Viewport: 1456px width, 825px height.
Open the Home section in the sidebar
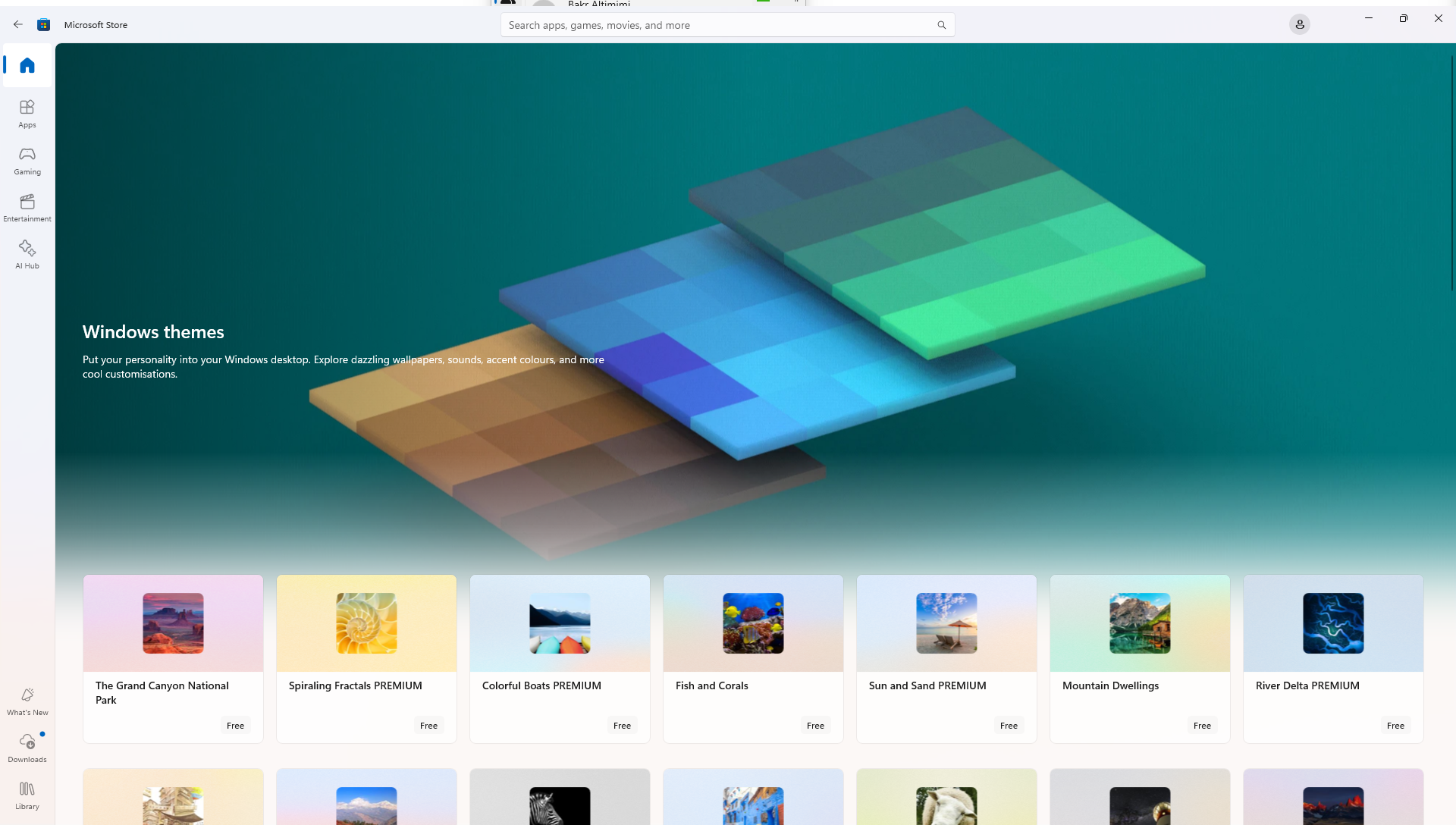pyautogui.click(x=27, y=65)
